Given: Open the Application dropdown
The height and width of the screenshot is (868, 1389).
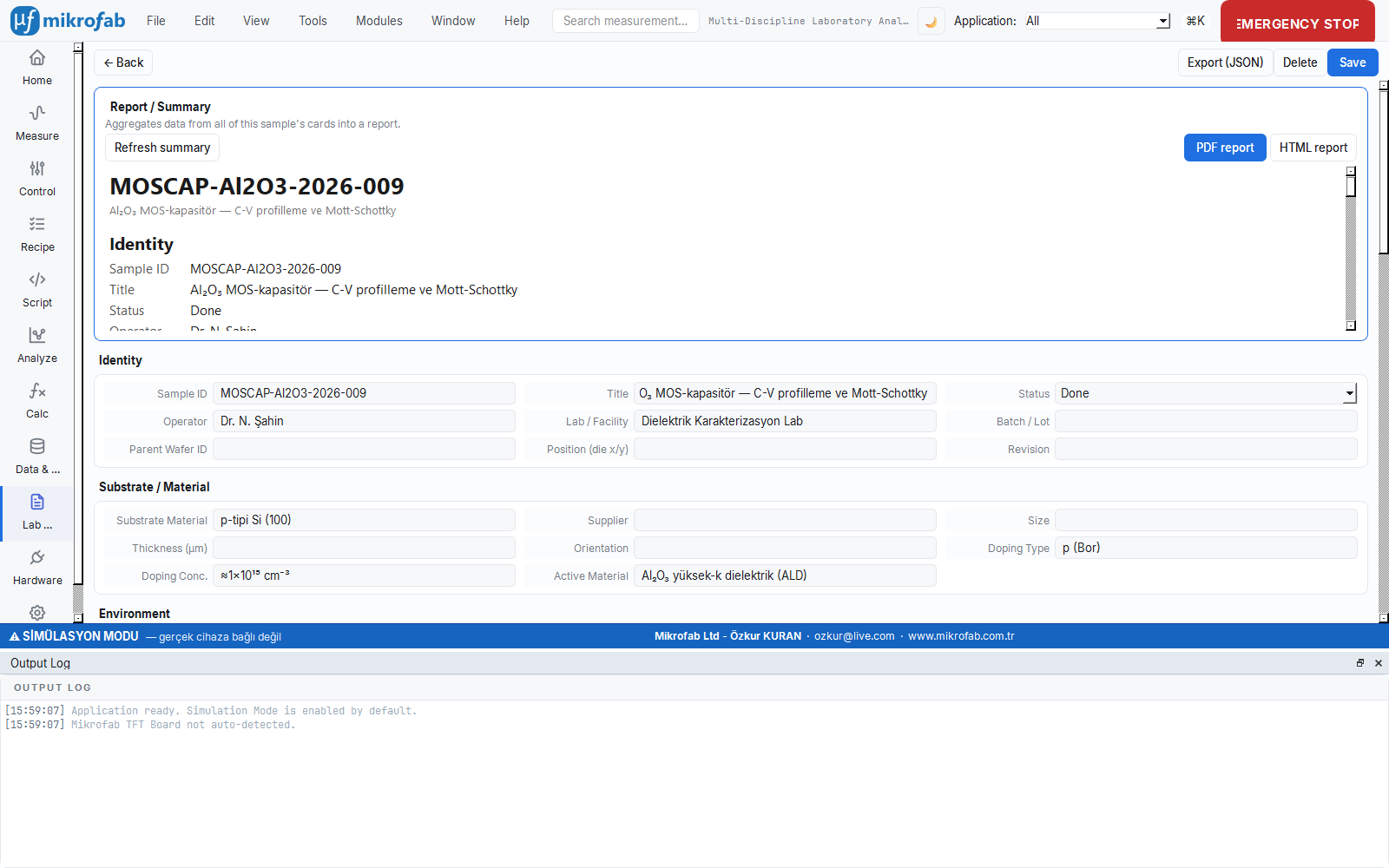Looking at the screenshot, I should point(1097,21).
